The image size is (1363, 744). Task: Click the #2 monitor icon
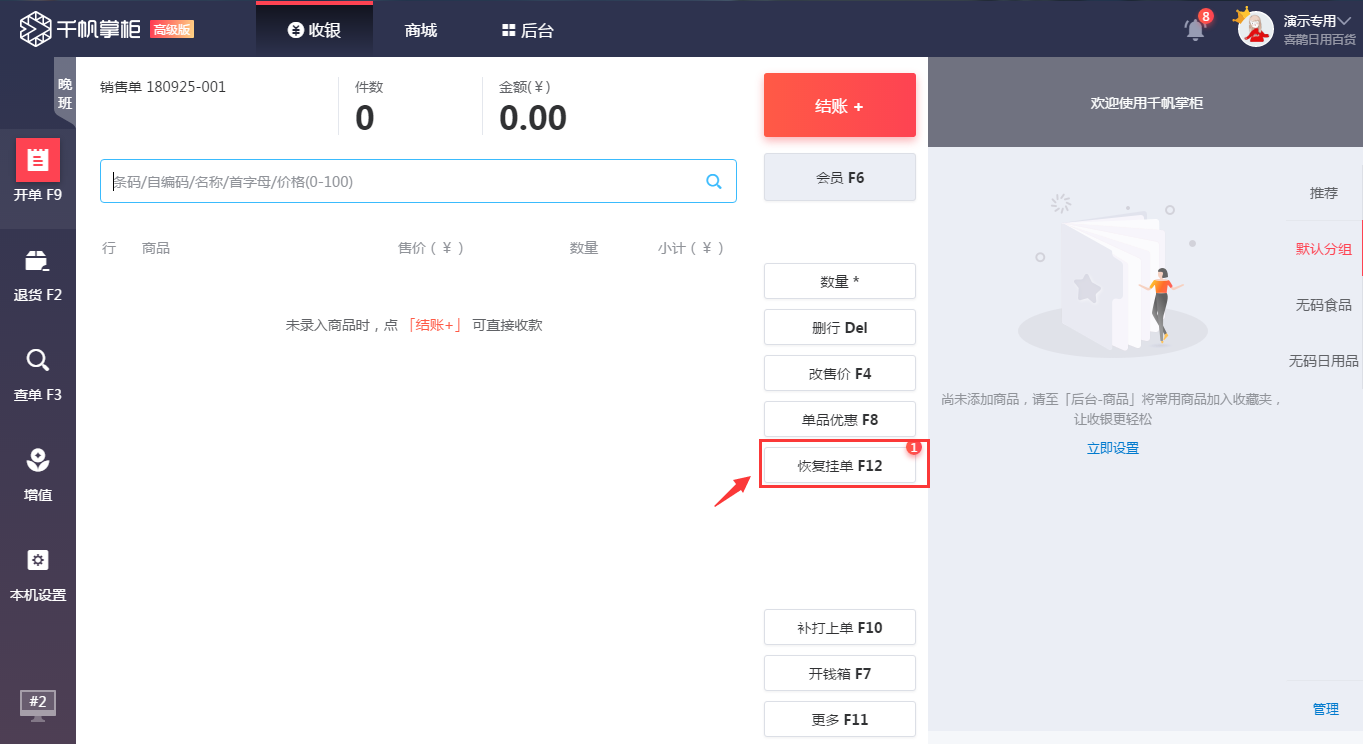(x=38, y=704)
